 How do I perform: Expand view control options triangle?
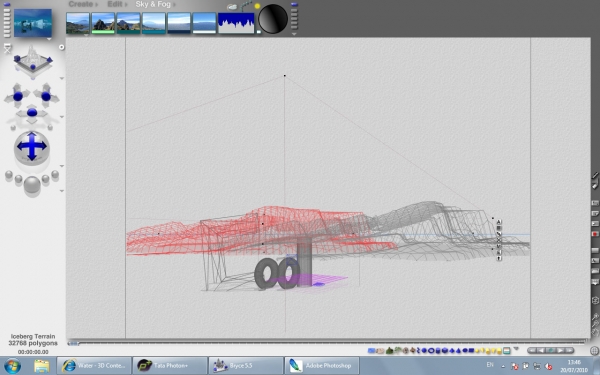coord(62,78)
